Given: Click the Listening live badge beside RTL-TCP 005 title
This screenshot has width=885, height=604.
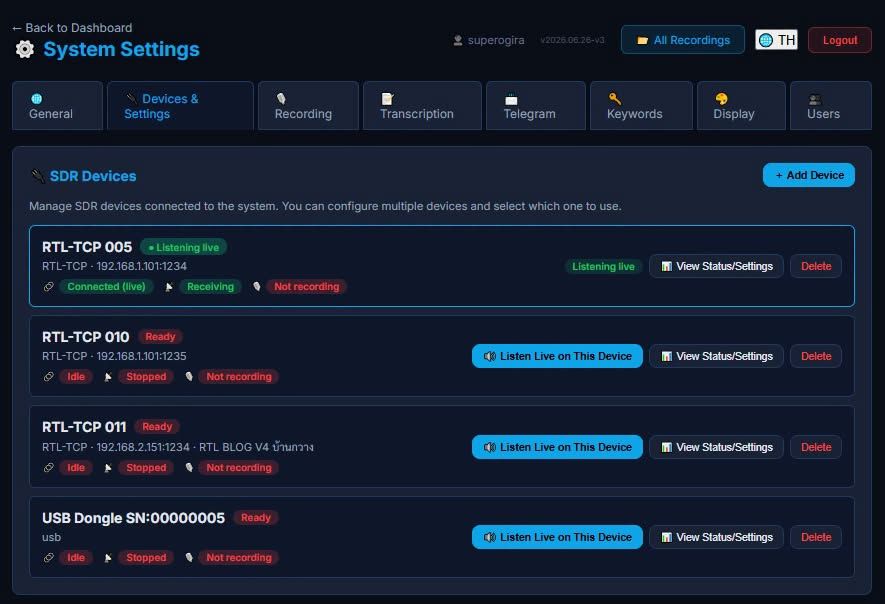Looking at the screenshot, I should tap(183, 247).
